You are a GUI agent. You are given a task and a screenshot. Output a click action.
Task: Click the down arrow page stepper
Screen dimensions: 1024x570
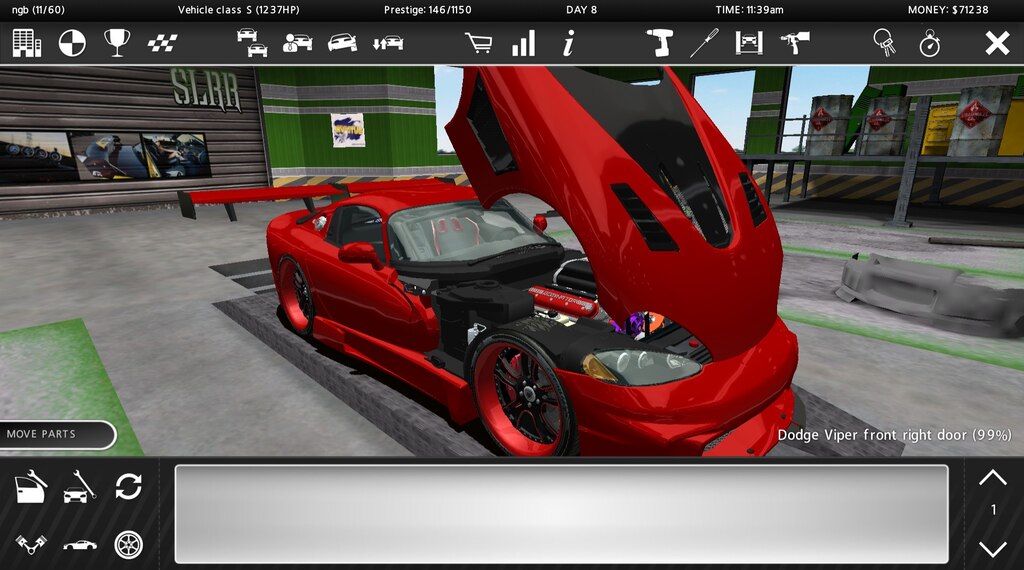click(x=993, y=548)
